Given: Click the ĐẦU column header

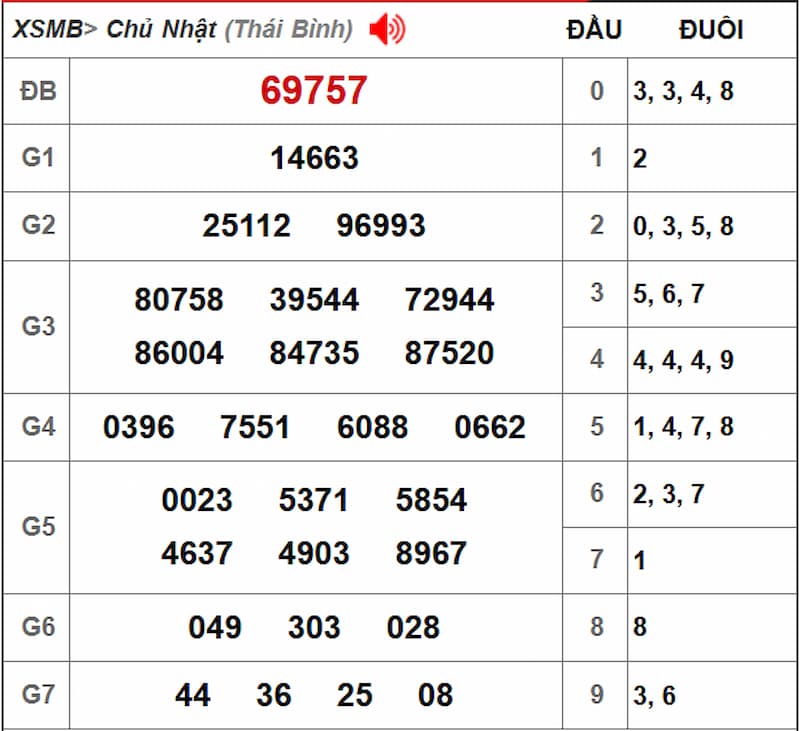Looking at the screenshot, I should (594, 30).
